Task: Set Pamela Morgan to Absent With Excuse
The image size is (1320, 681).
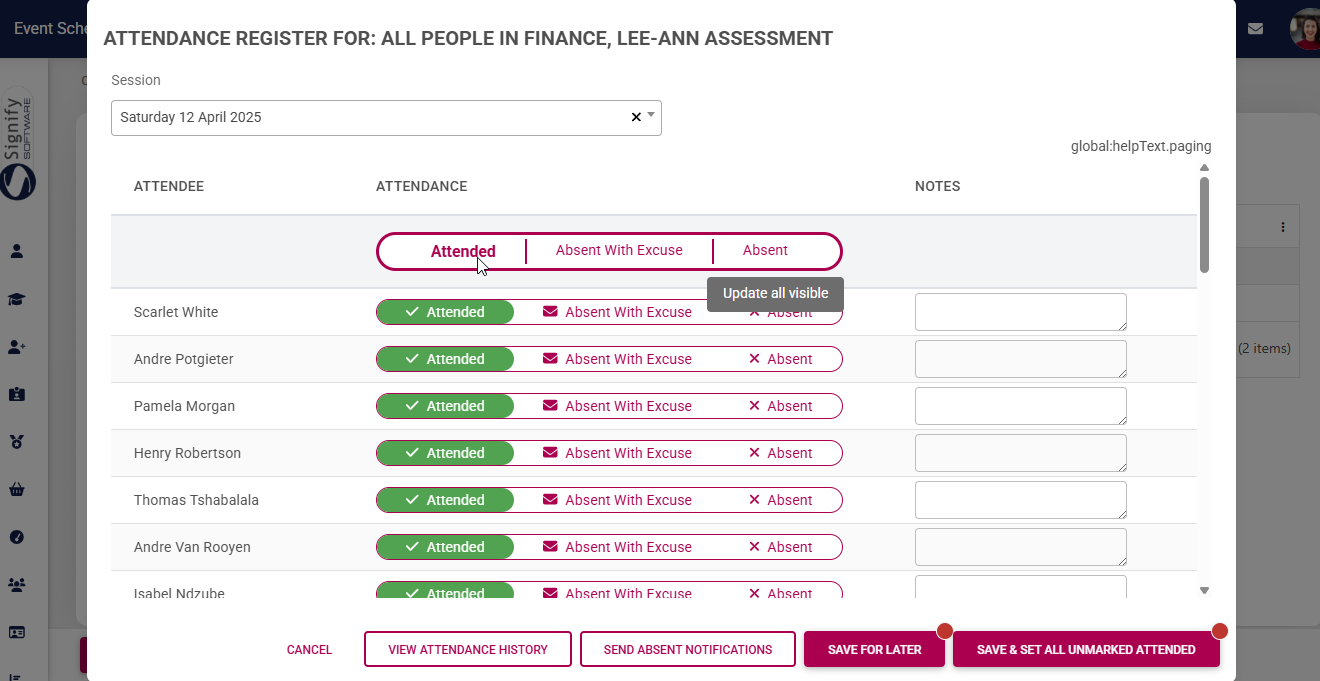Action: coord(617,406)
